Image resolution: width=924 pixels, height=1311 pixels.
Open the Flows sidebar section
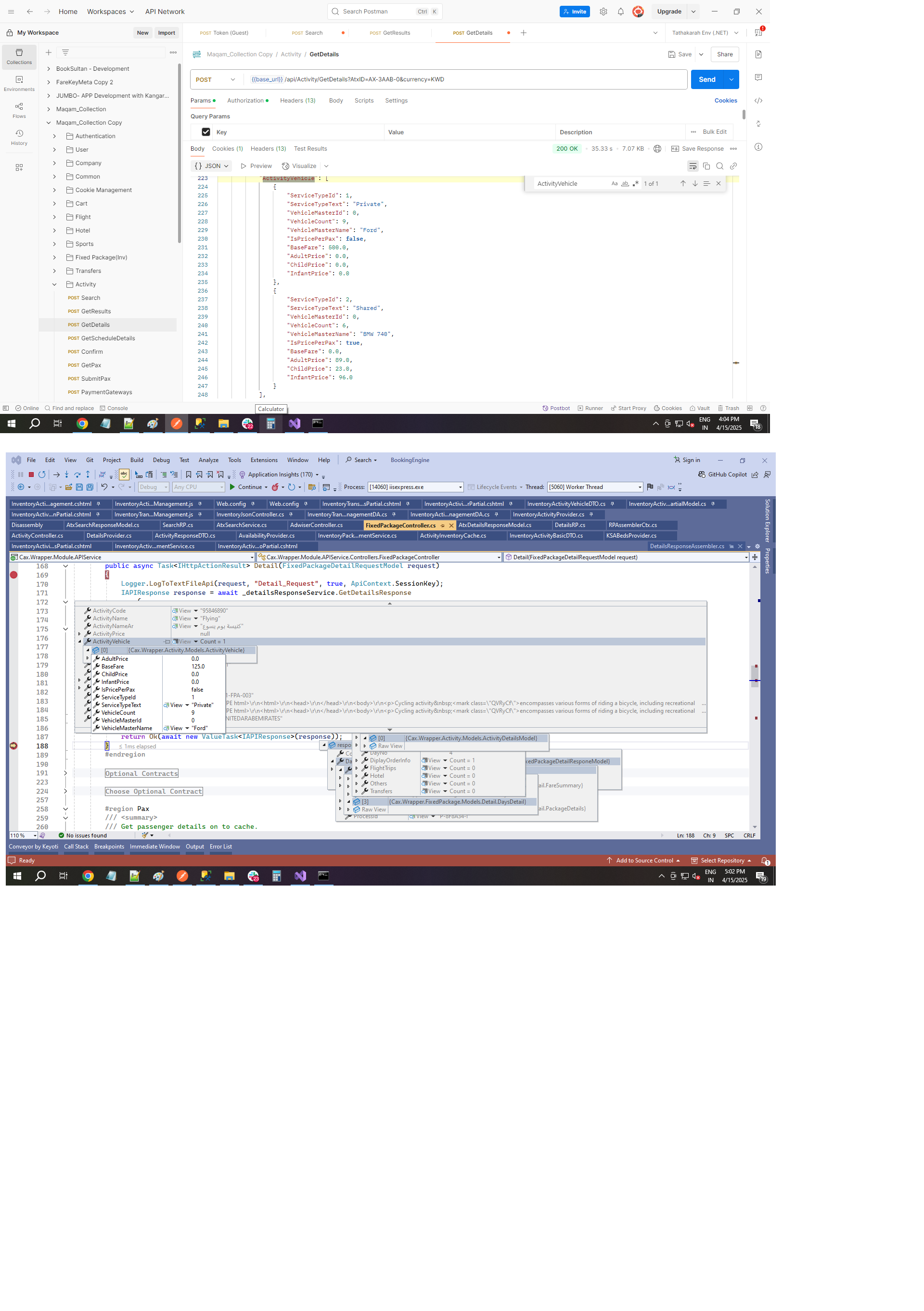point(19,110)
